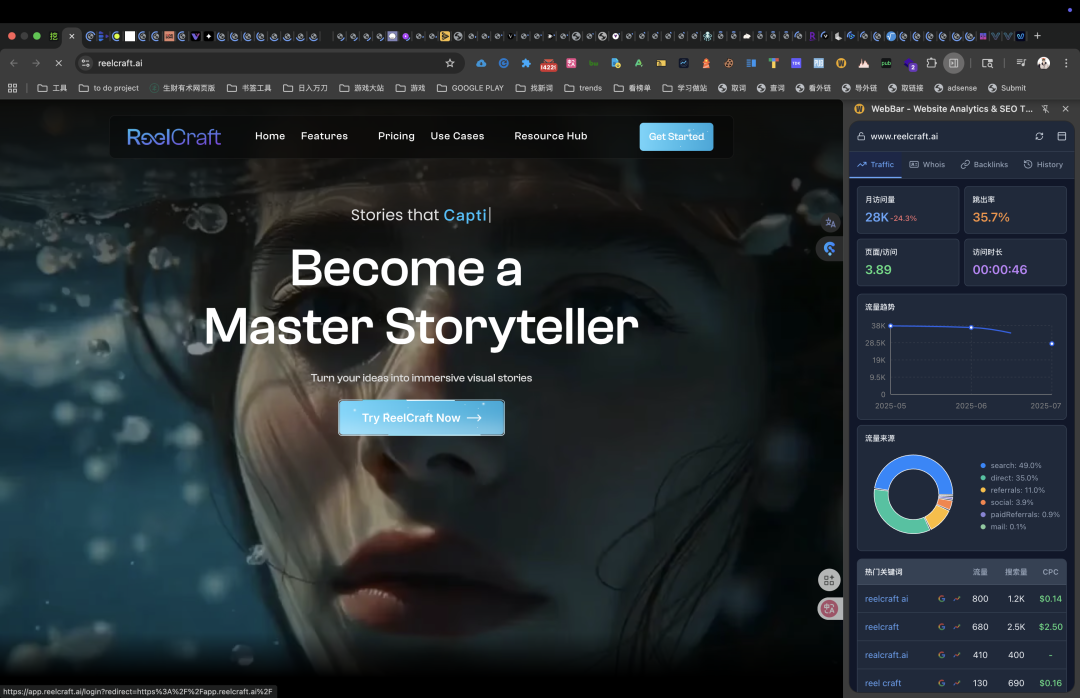Click the ReelCraft logo

(174, 136)
